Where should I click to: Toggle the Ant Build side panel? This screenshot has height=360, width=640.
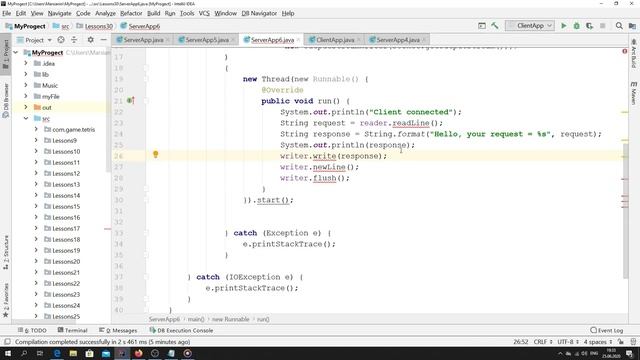[633, 53]
